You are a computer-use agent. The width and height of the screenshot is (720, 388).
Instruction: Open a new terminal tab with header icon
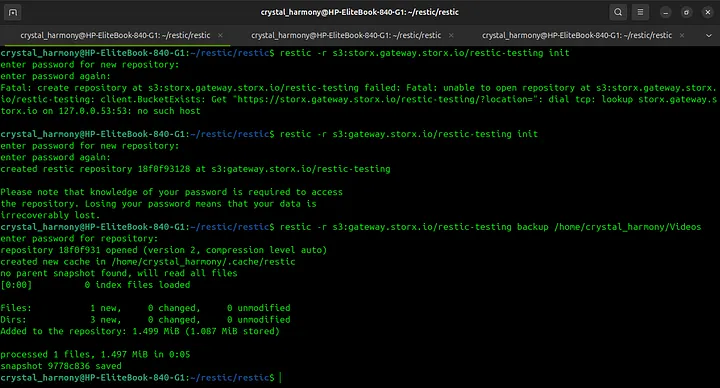click(13, 12)
